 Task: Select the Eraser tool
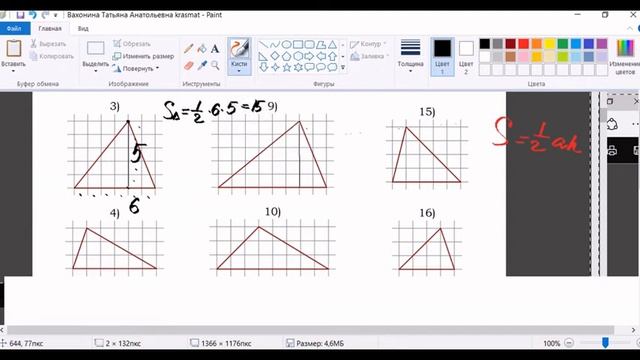coord(189,65)
